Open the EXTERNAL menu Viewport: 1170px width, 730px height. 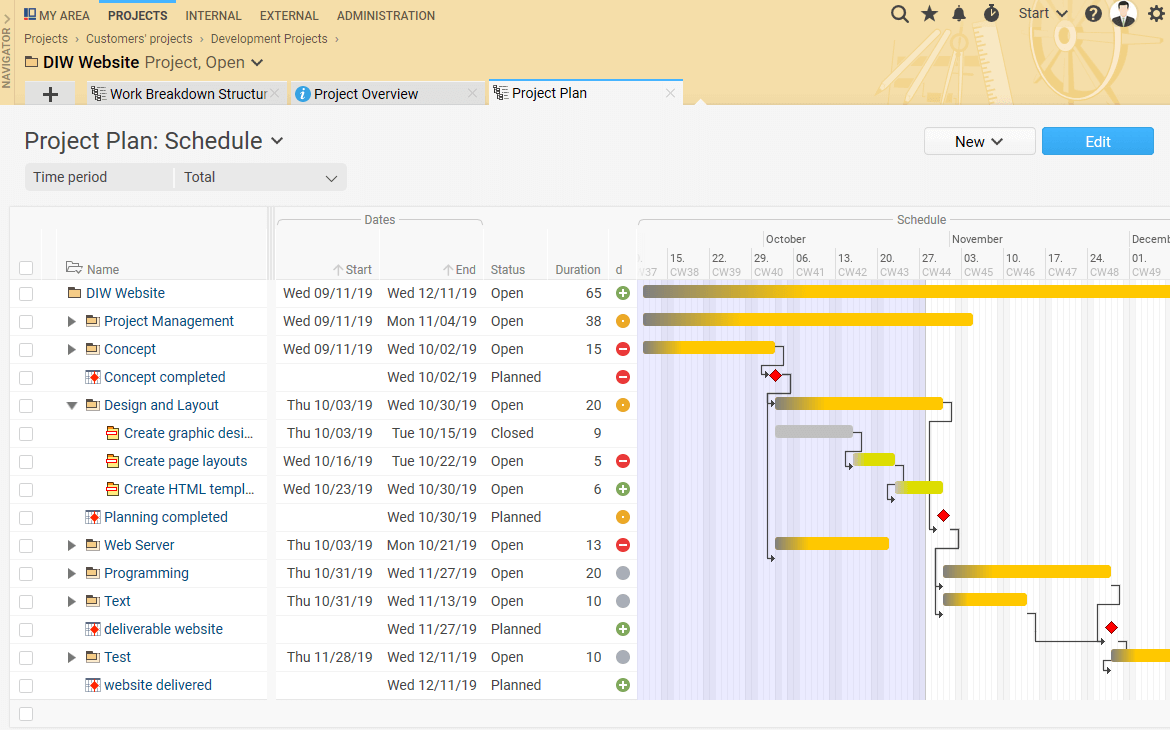click(289, 15)
